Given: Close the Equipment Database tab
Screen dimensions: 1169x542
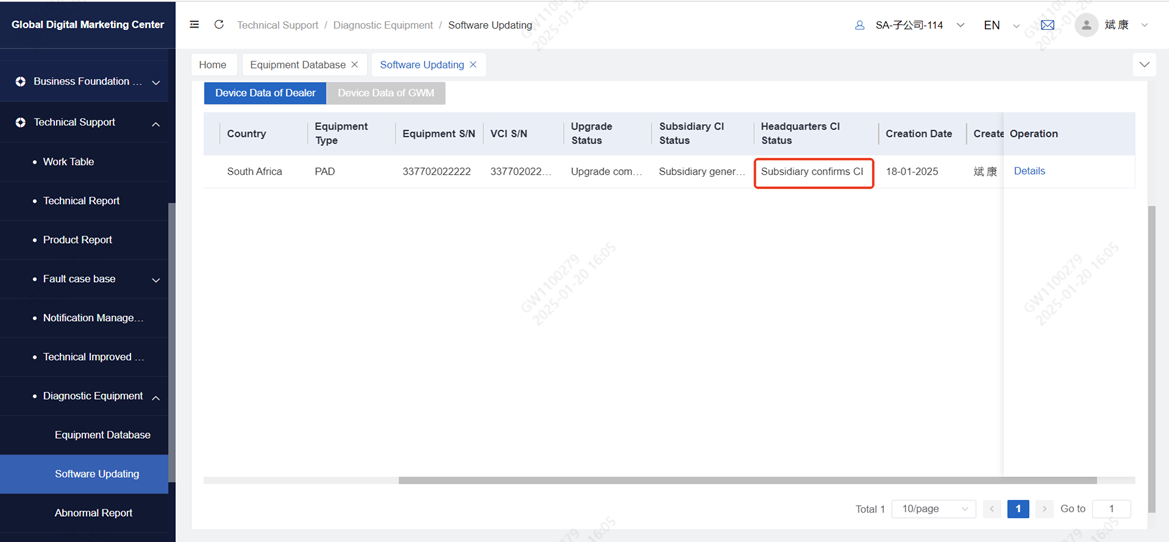Looking at the screenshot, I should click(355, 65).
